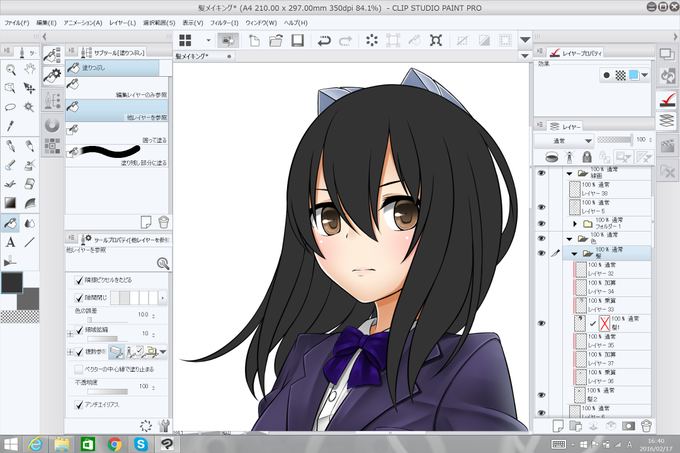
Task: Select the Blend tool
Action: coord(29,223)
